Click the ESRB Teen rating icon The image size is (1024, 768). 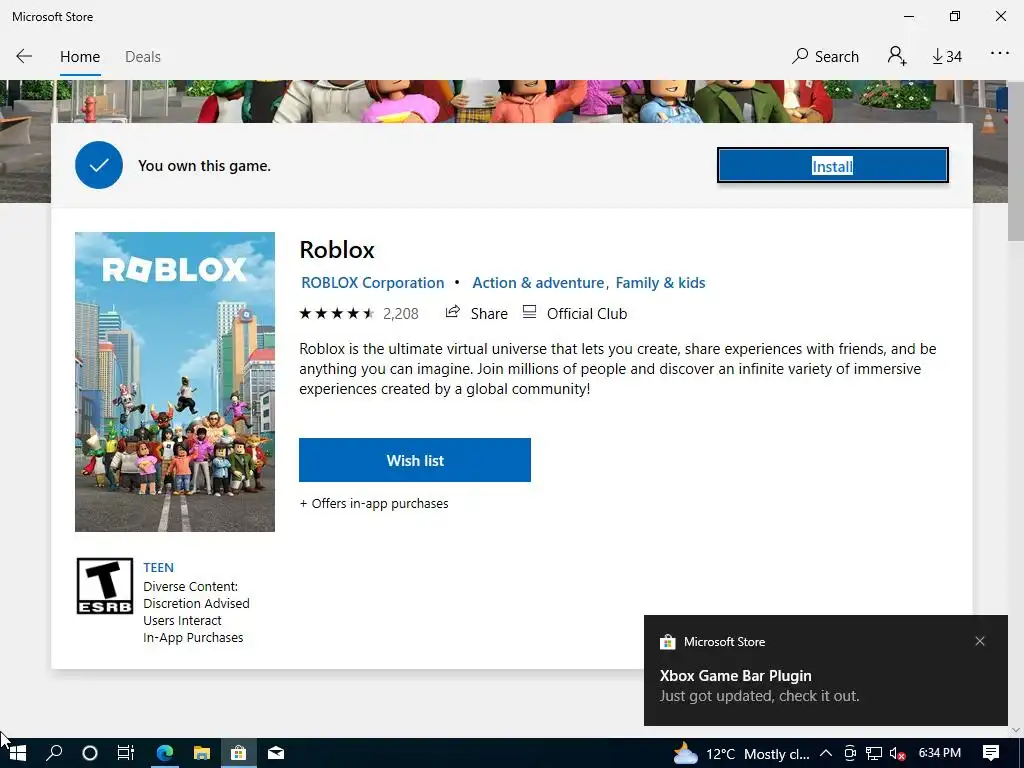[x=104, y=586]
